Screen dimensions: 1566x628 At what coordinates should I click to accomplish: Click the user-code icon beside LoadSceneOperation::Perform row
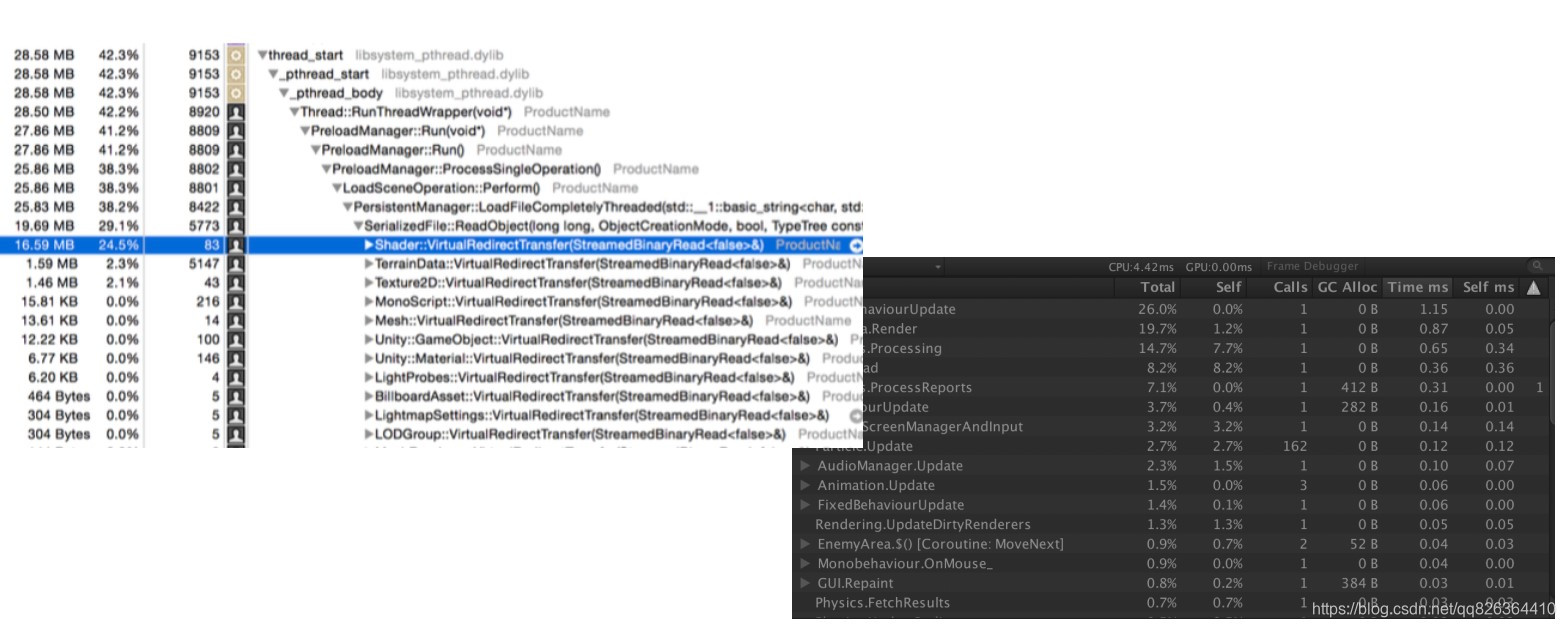(236, 188)
